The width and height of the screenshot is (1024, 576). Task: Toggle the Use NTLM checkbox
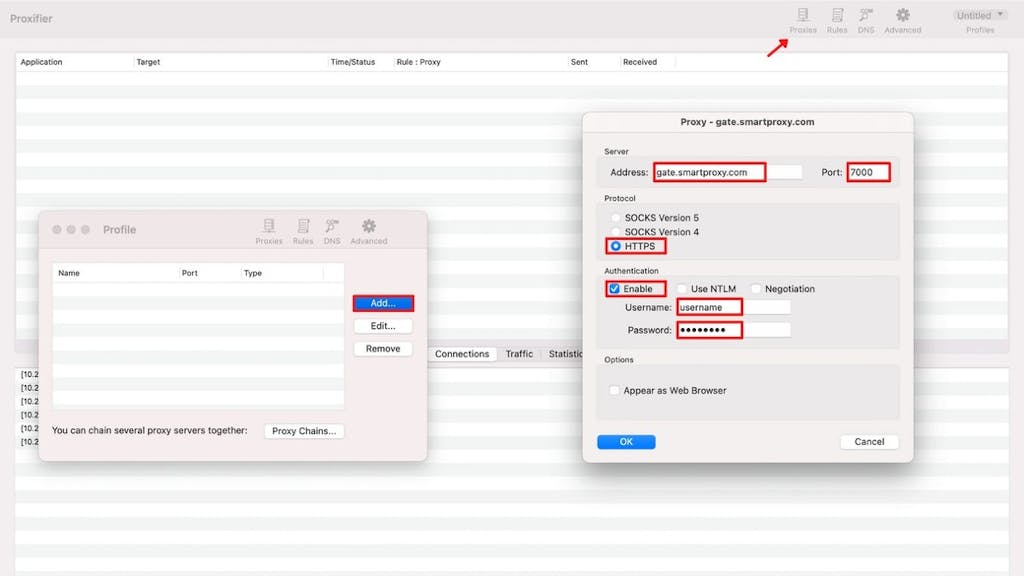point(682,289)
